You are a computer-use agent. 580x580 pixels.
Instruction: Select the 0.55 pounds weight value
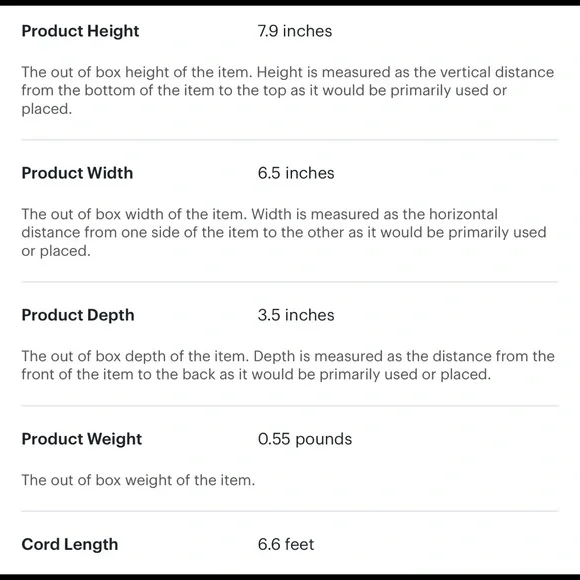coord(305,439)
